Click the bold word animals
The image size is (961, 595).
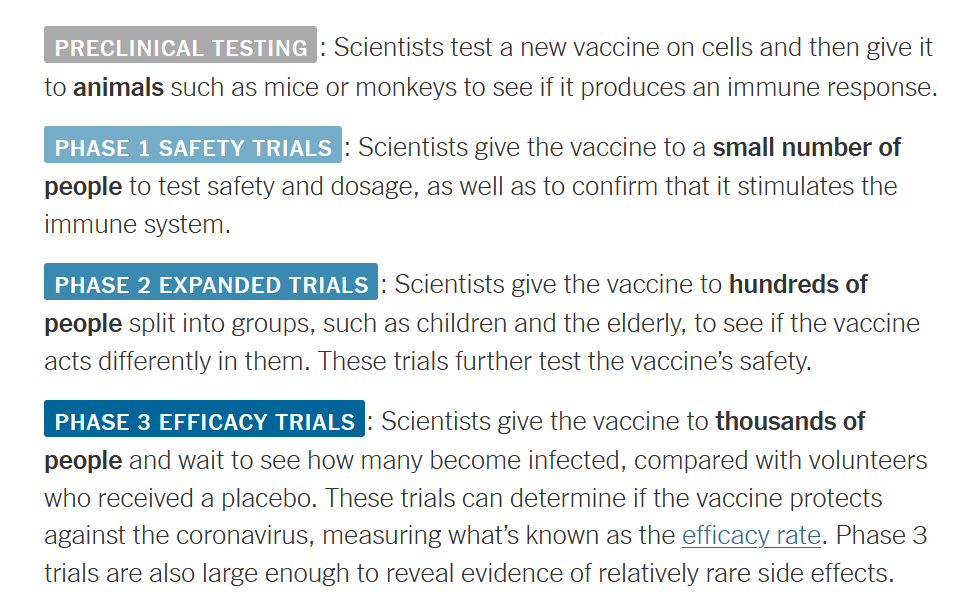[118, 87]
